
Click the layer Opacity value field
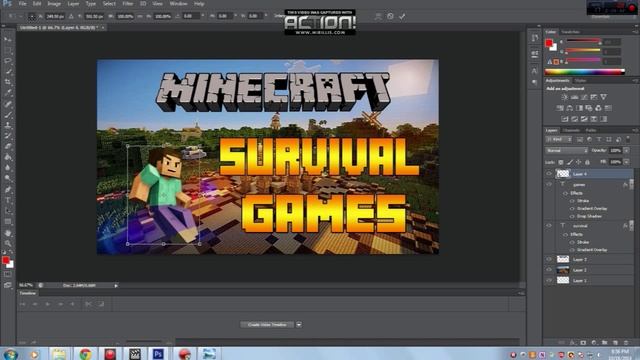click(615, 151)
